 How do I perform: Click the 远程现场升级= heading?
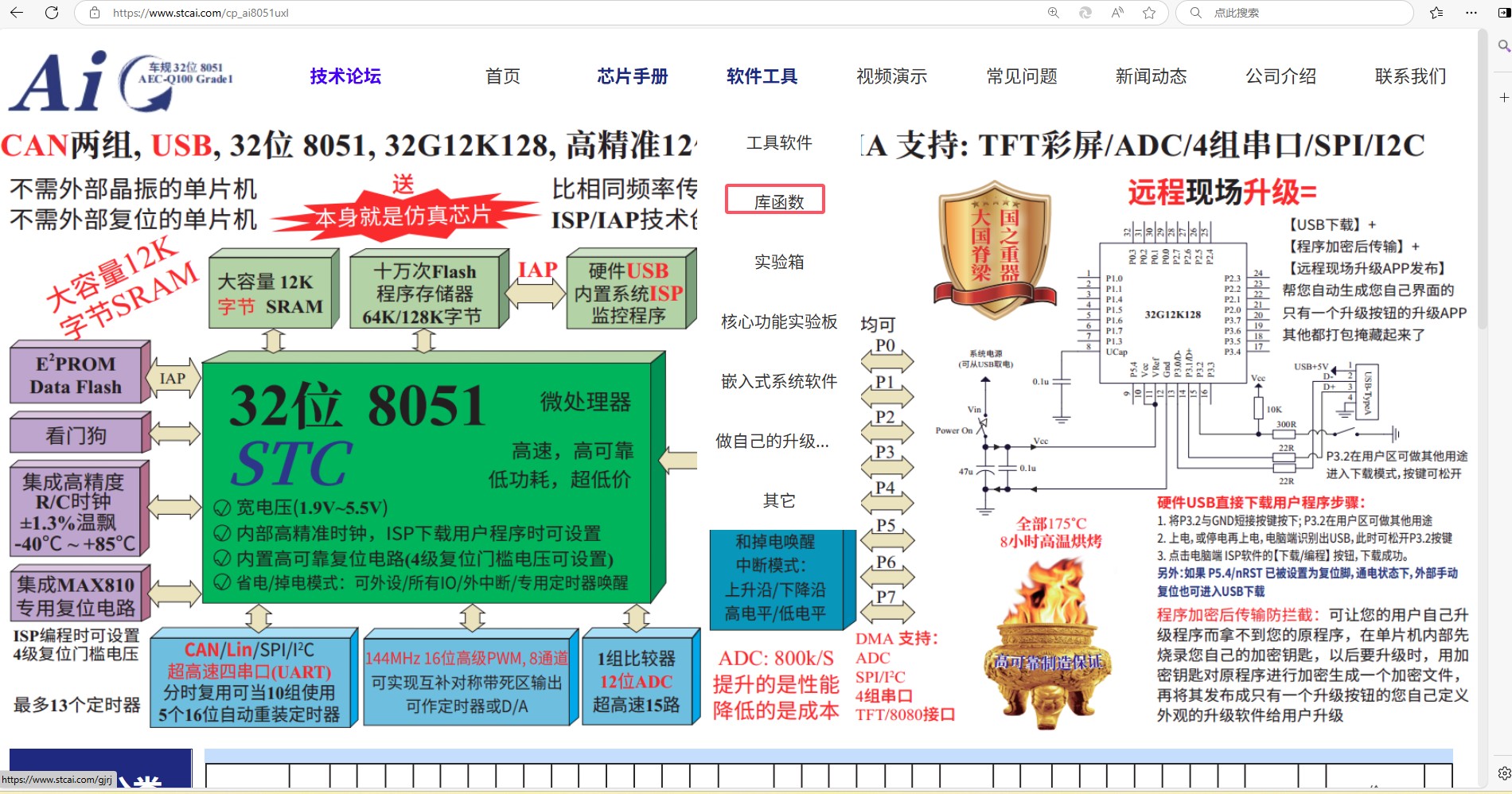(1222, 193)
